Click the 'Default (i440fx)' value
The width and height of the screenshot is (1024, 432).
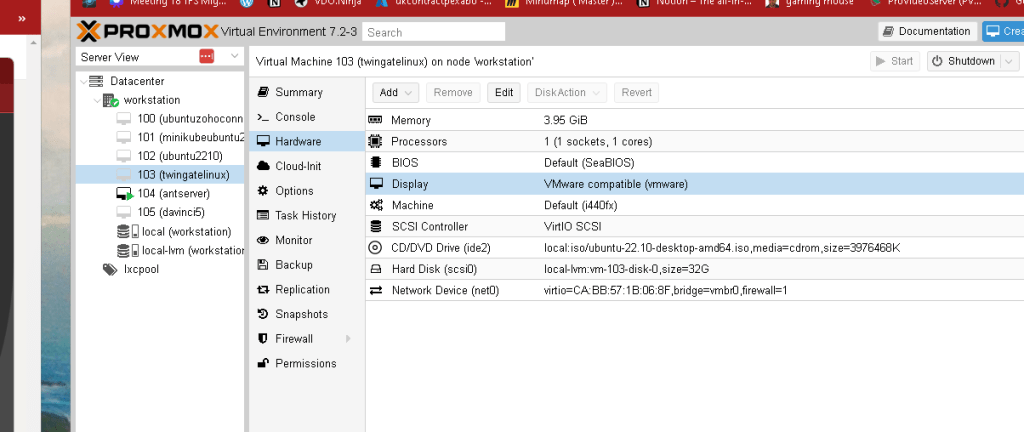click(581, 205)
